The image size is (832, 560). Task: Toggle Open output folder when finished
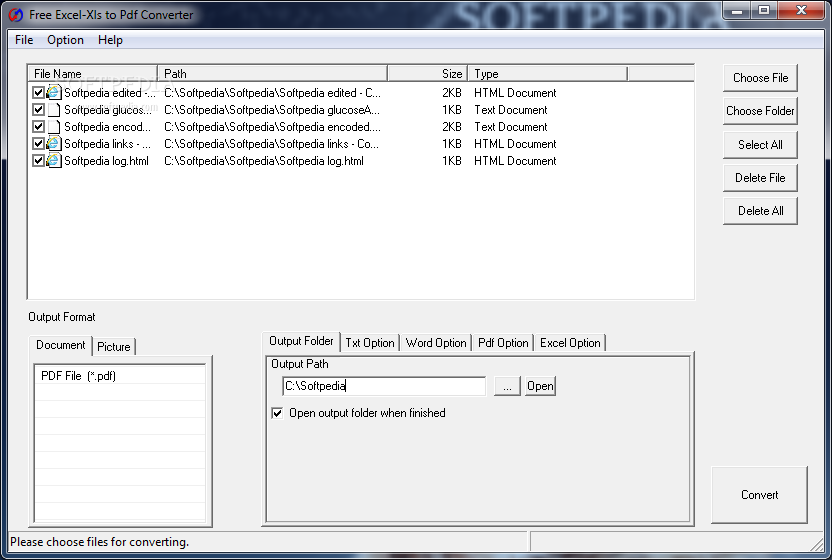coord(277,413)
